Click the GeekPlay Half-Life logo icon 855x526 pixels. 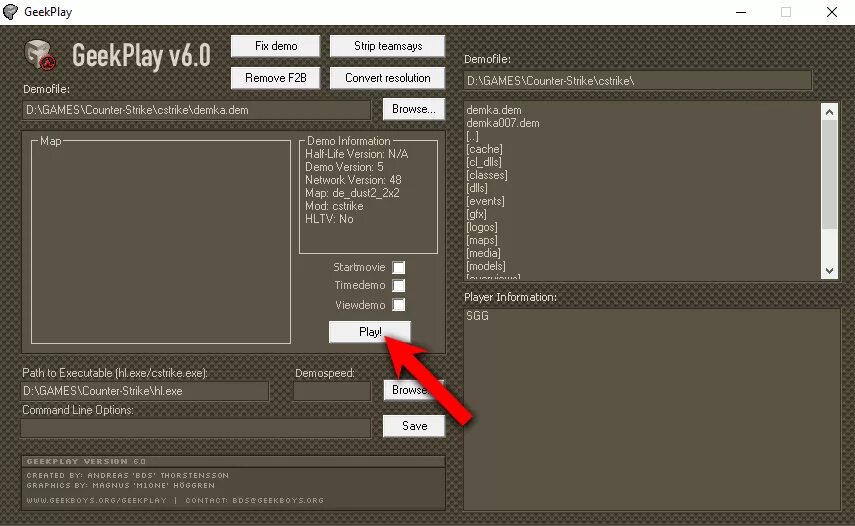(40, 55)
